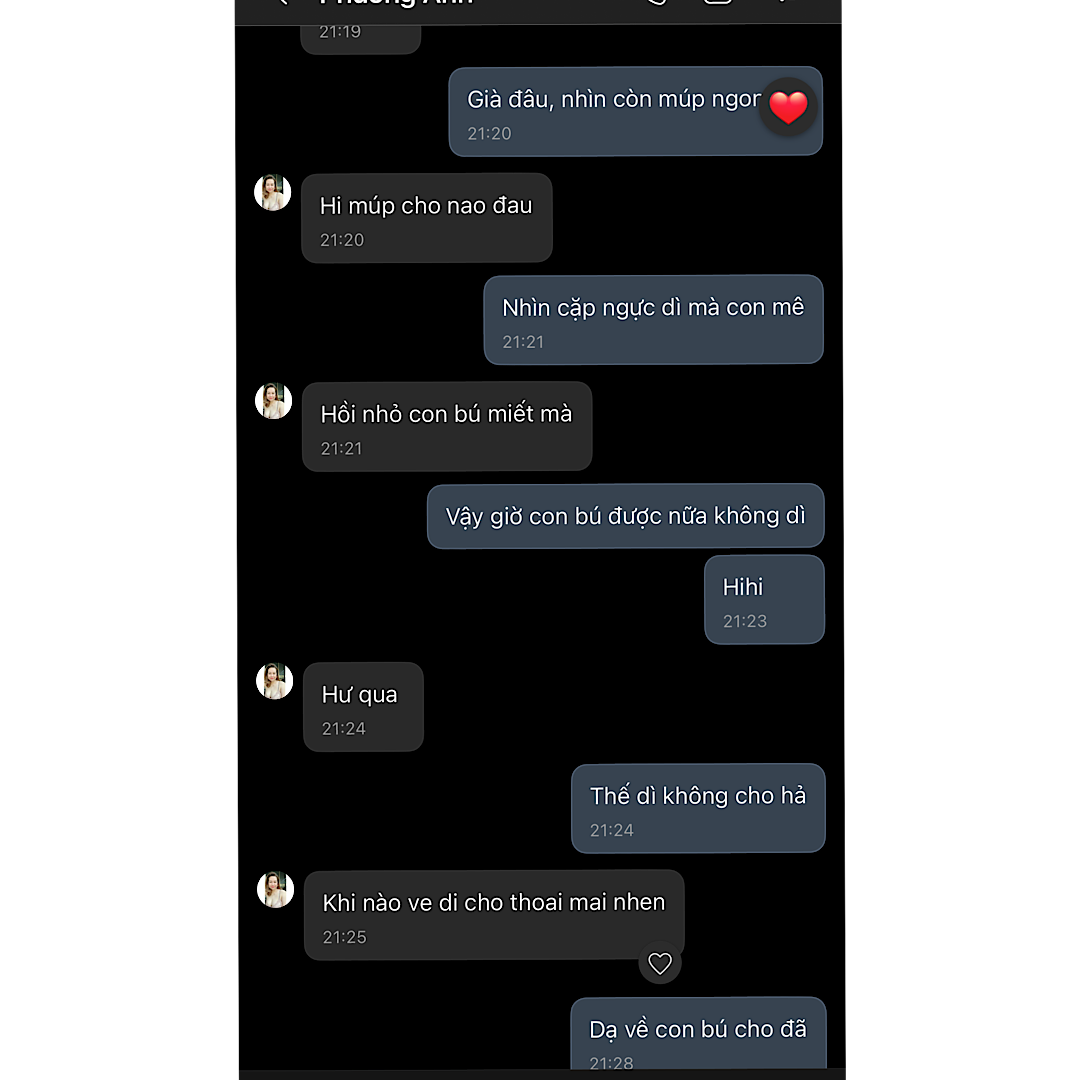This screenshot has height=1080, width=1080.
Task: Select the "Hư qua" message bubble
Action: tap(363, 707)
